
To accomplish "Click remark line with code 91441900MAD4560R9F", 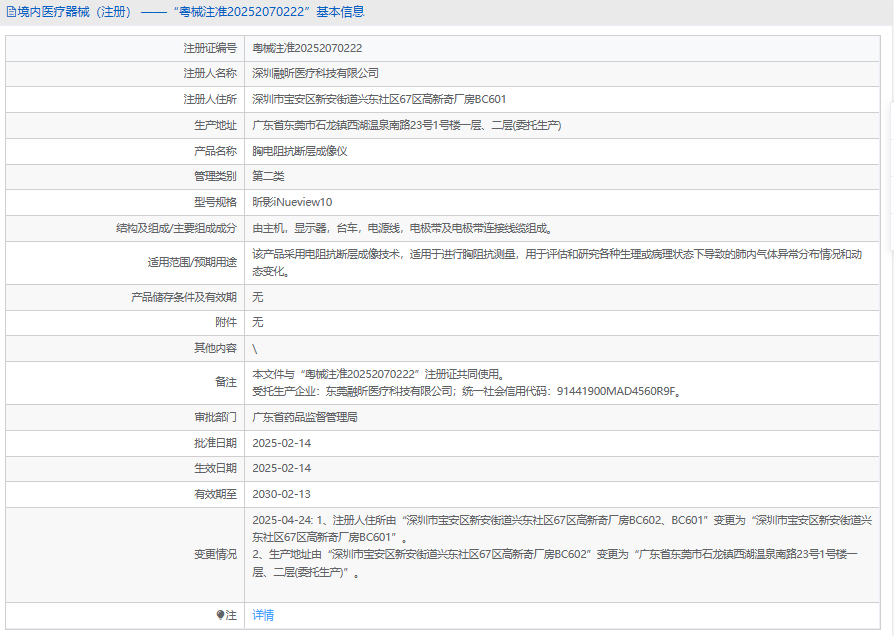I will [x=468, y=391].
